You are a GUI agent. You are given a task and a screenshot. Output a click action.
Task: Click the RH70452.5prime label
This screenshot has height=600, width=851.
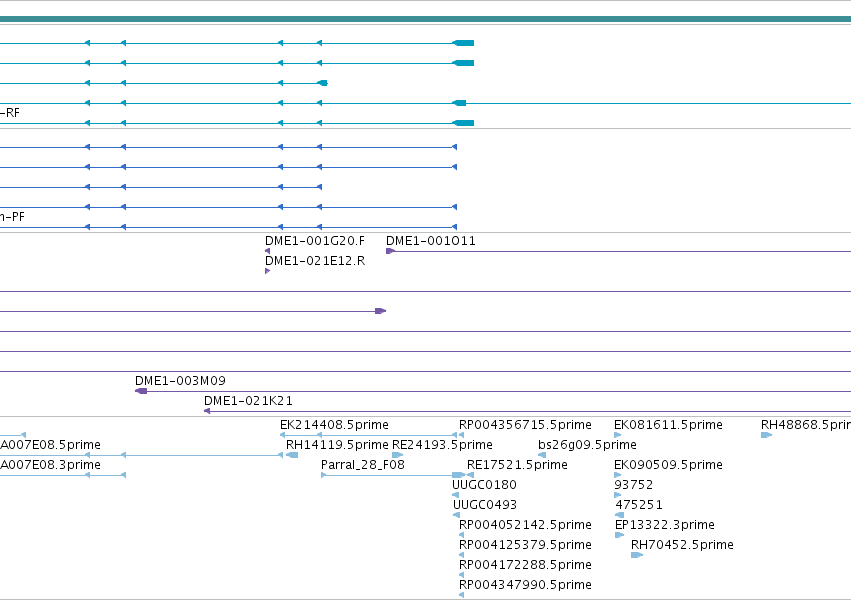682,545
